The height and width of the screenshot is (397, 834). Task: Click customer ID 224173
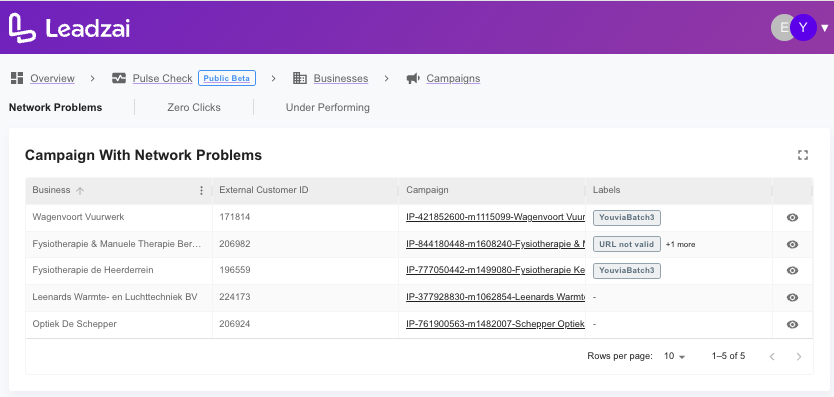pyautogui.click(x=235, y=297)
